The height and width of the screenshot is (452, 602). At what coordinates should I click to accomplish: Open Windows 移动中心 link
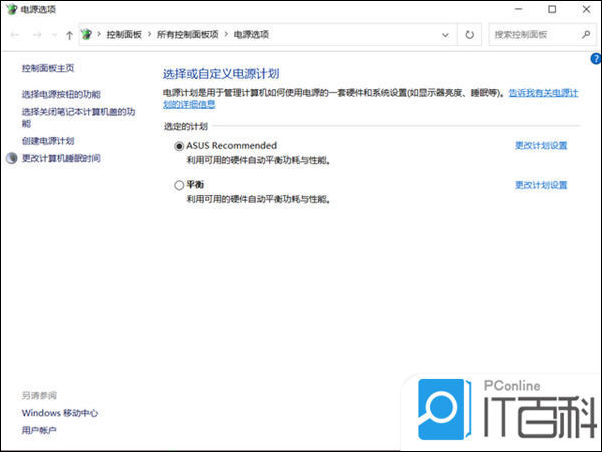coord(60,413)
